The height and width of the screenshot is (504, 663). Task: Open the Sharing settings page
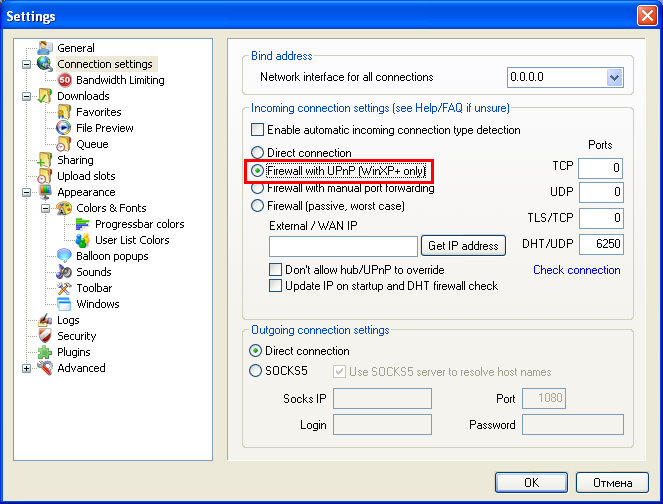[75, 160]
